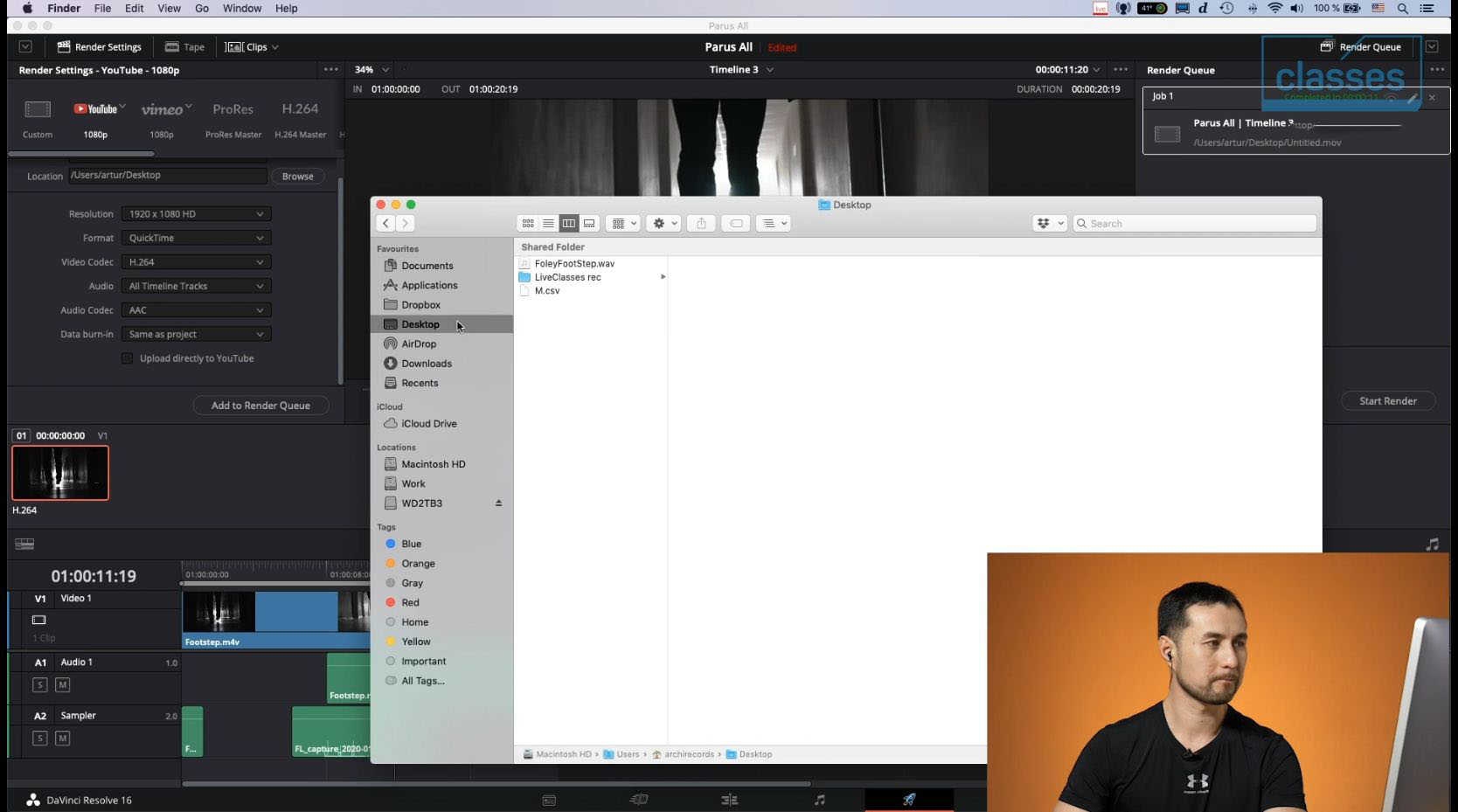Open the File menu
The image size is (1458, 812).
point(102,9)
